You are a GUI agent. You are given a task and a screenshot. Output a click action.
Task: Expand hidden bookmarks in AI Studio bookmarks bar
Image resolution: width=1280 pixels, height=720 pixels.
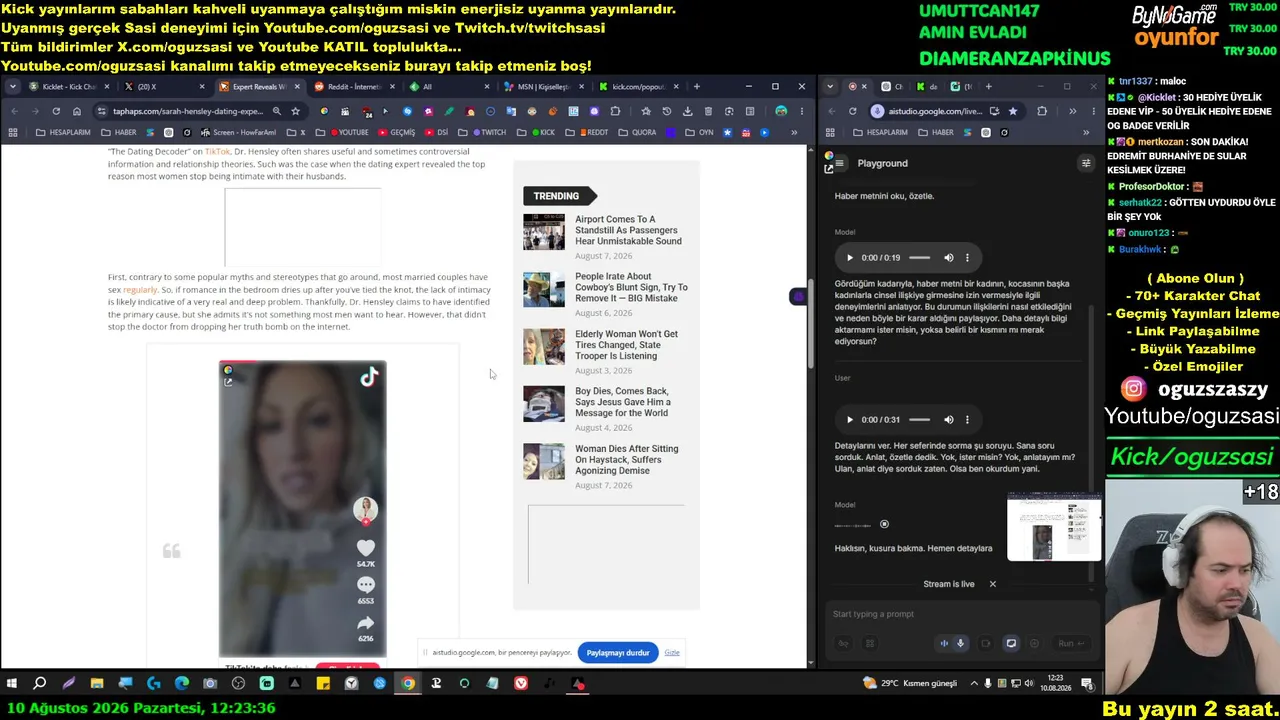coord(1086,132)
